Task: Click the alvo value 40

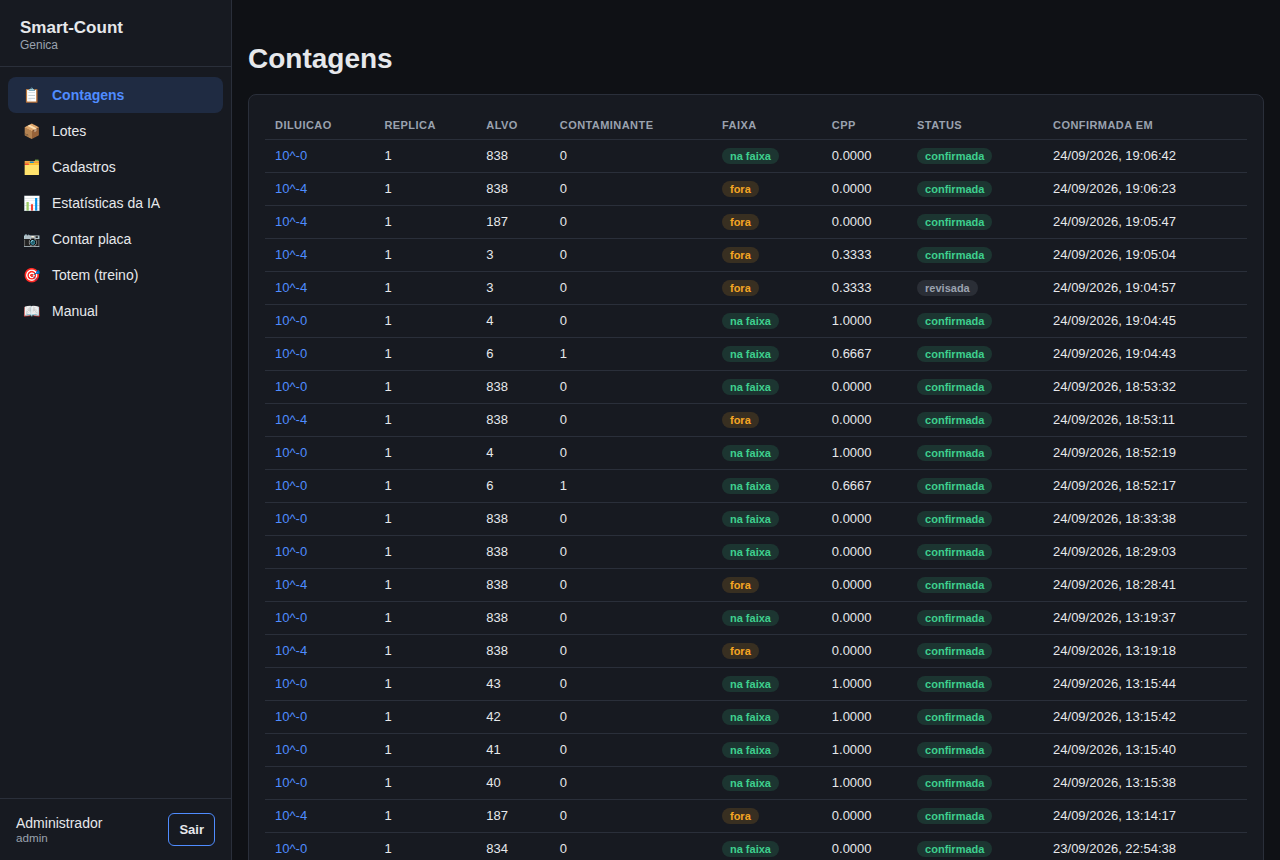Action: point(494,783)
